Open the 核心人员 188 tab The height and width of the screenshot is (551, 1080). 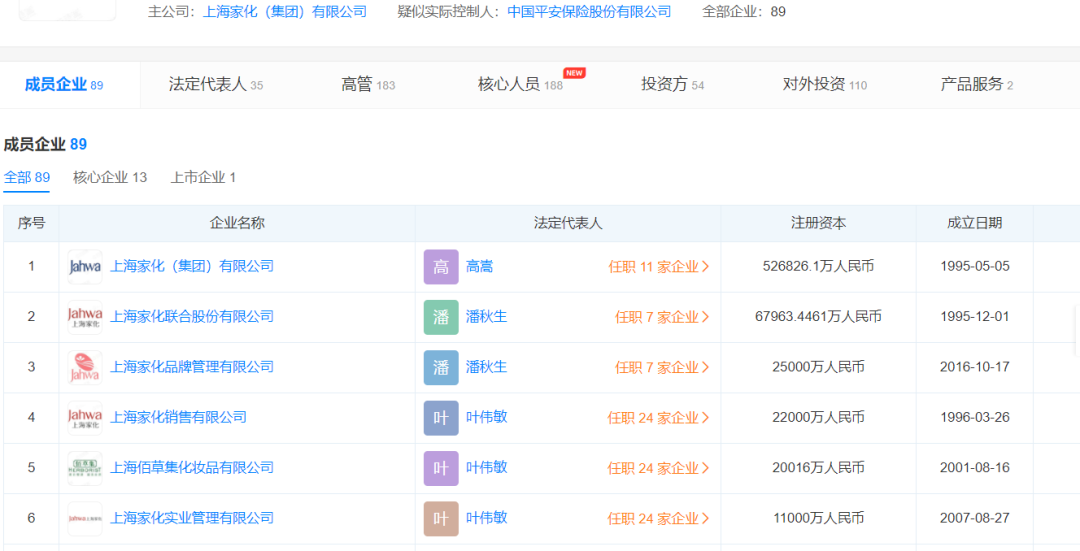tap(520, 85)
